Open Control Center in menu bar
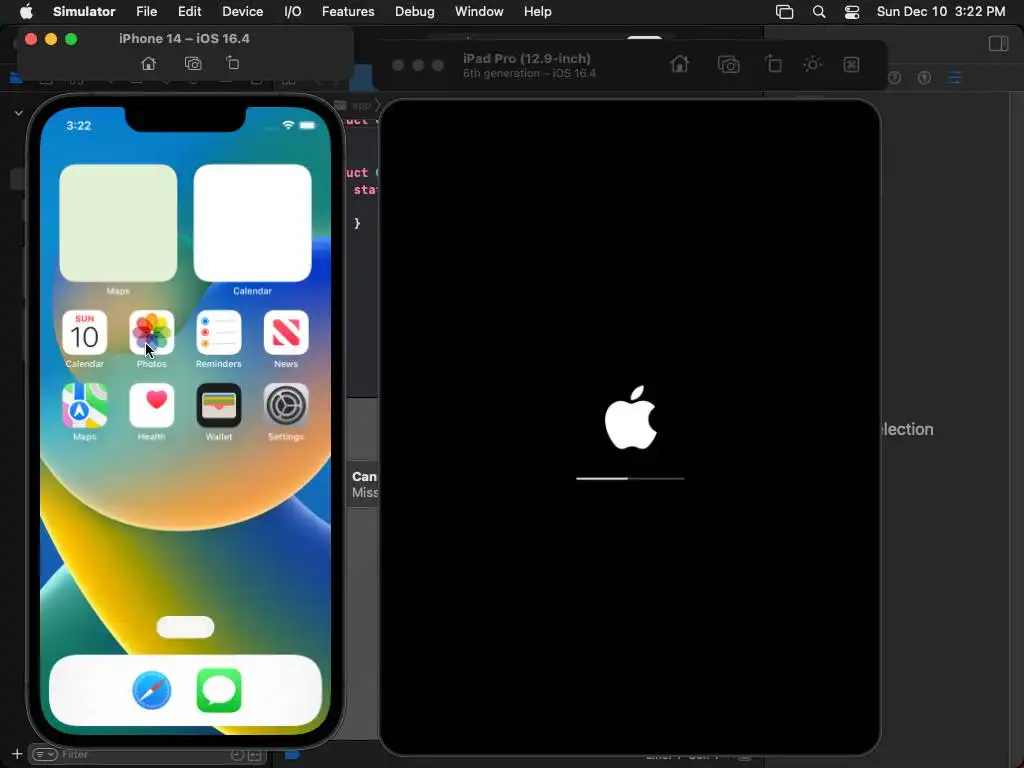Screen dimensions: 1024x768 852,11
